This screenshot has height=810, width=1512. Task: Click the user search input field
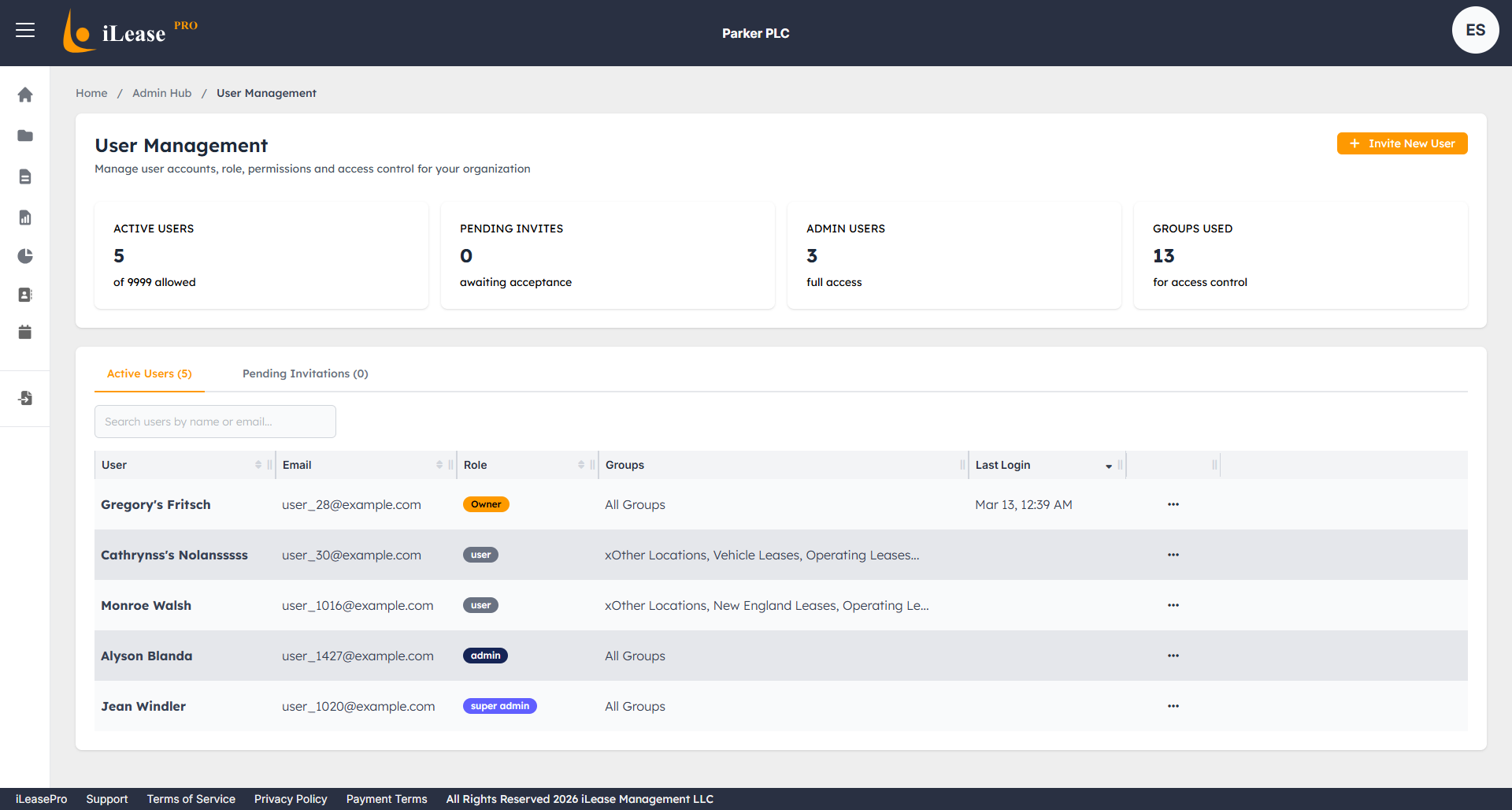[x=214, y=422]
